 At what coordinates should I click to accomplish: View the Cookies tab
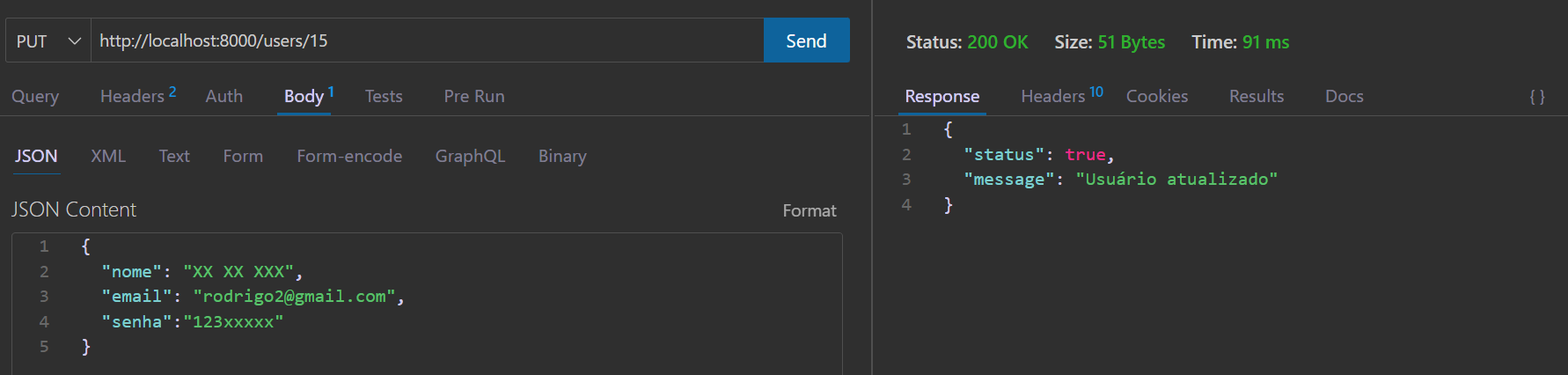1157,96
